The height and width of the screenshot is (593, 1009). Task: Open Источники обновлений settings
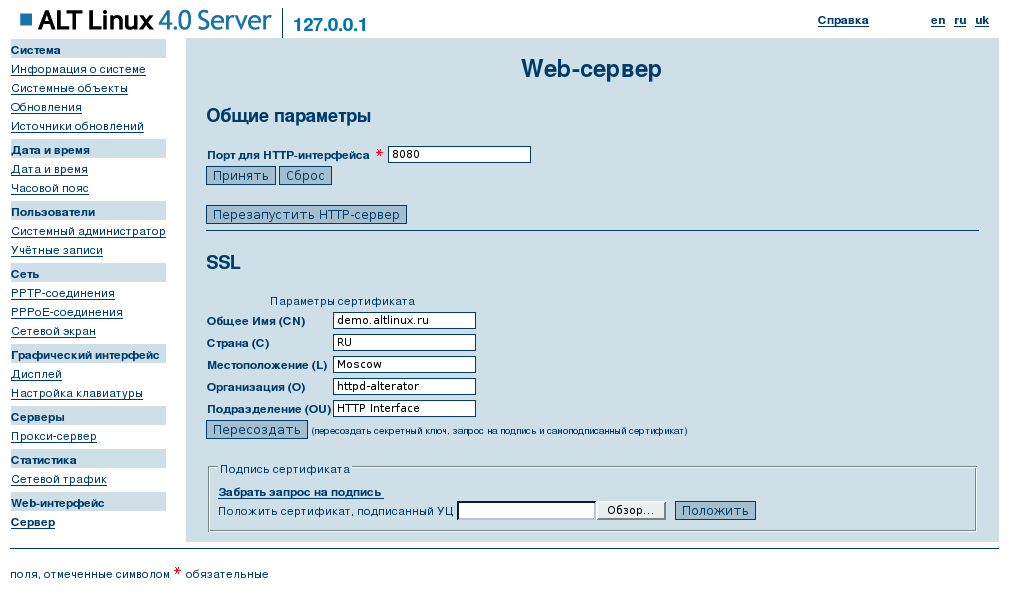pyautogui.click(x=76, y=126)
